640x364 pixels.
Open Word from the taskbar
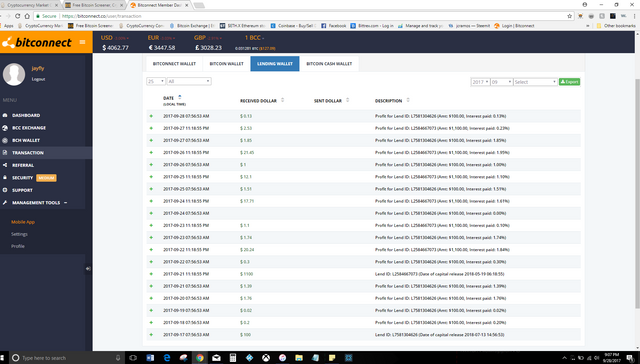150,358
